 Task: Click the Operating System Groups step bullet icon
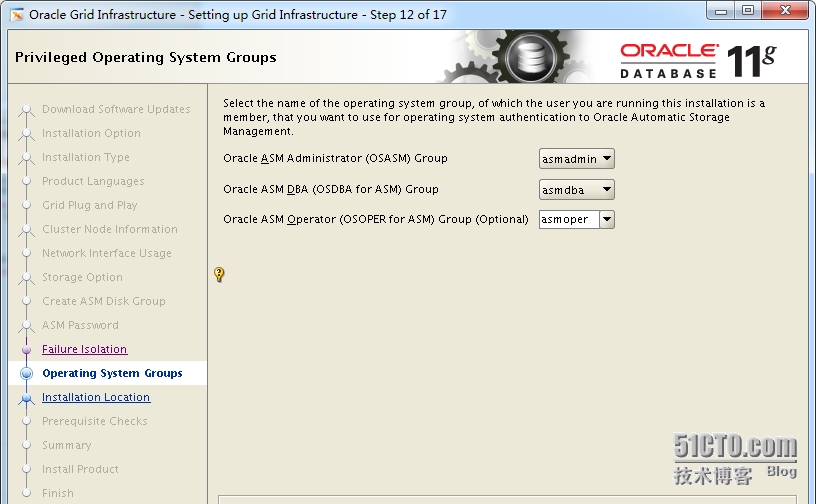click(26, 373)
